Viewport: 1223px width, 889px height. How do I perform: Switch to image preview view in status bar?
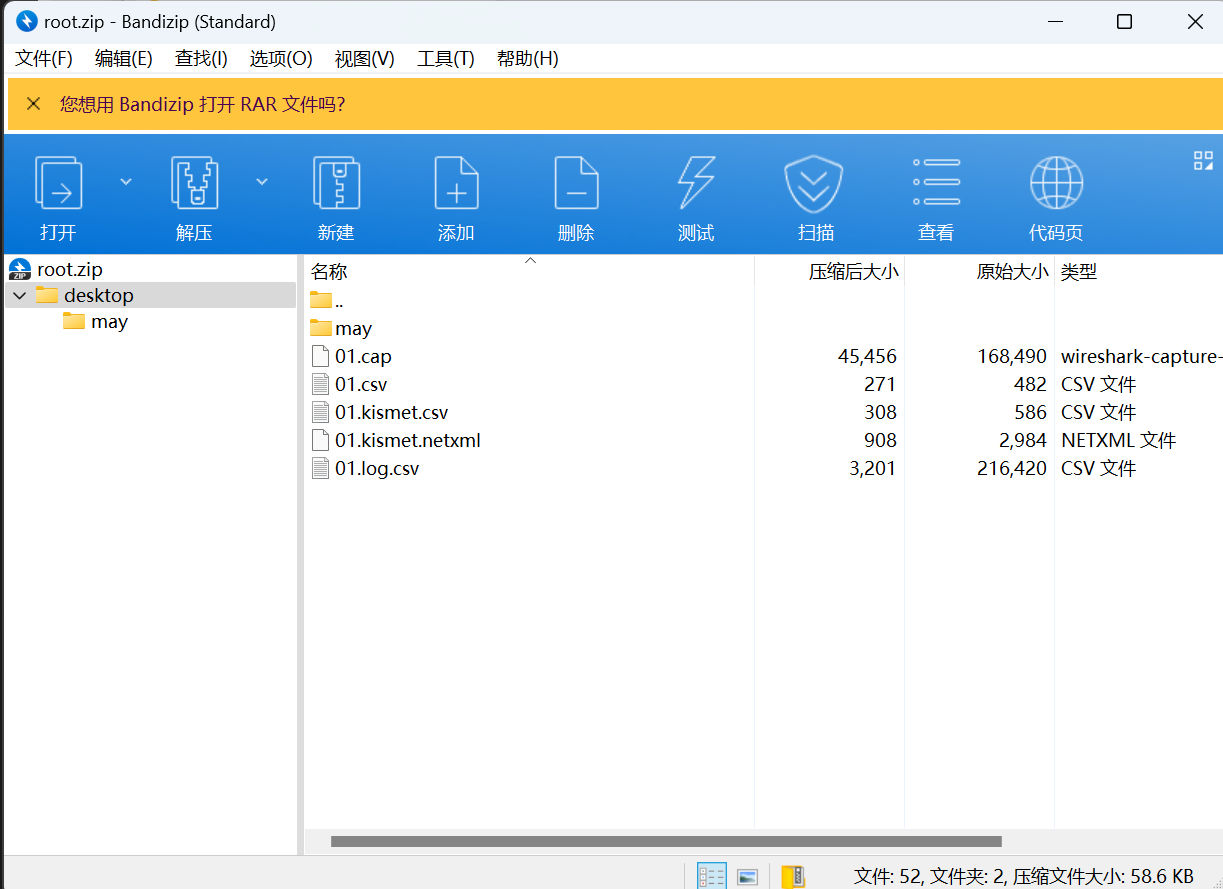coord(747,876)
